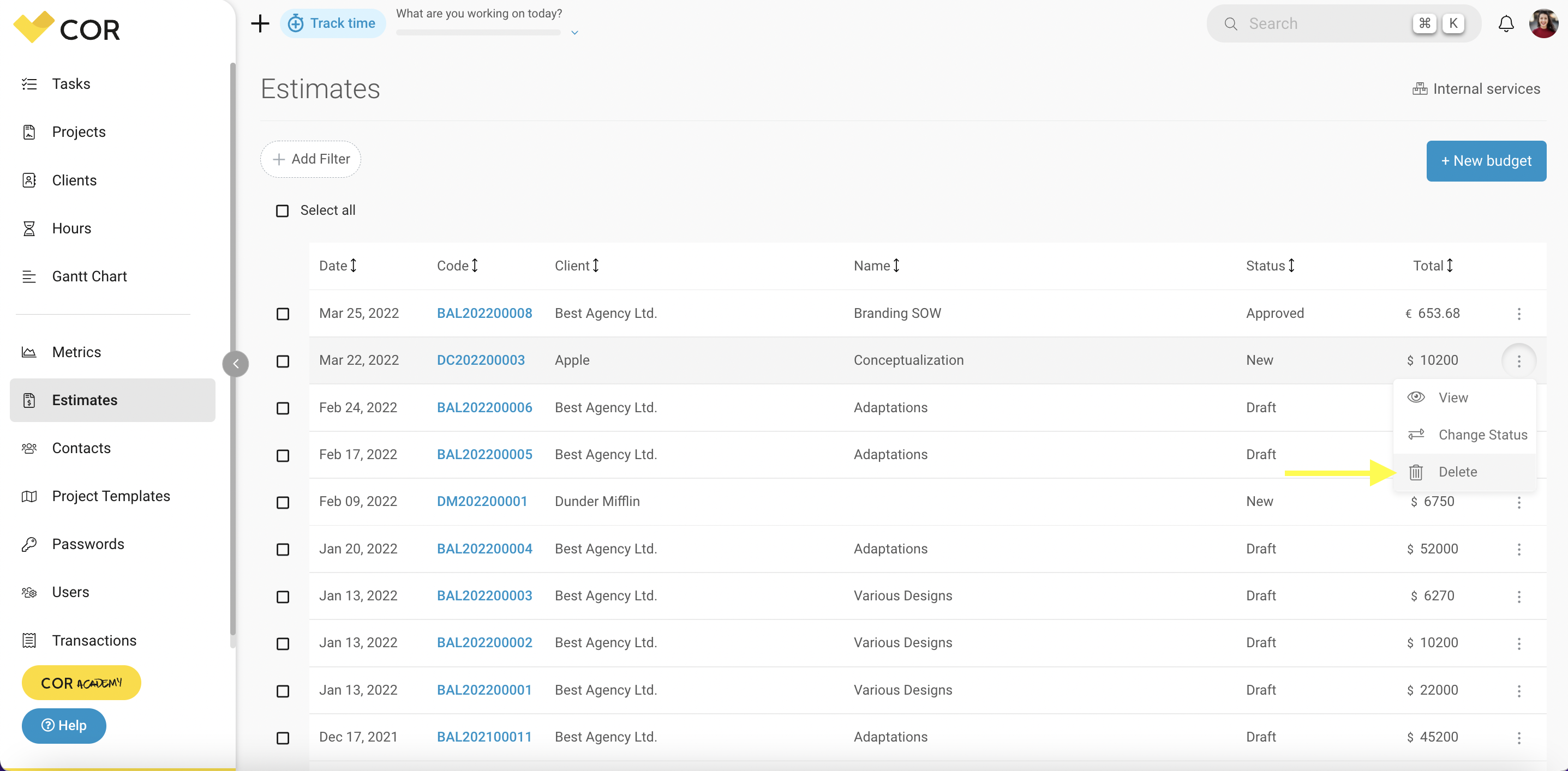Click the Add Filter button
The image size is (1568, 771).
point(310,159)
